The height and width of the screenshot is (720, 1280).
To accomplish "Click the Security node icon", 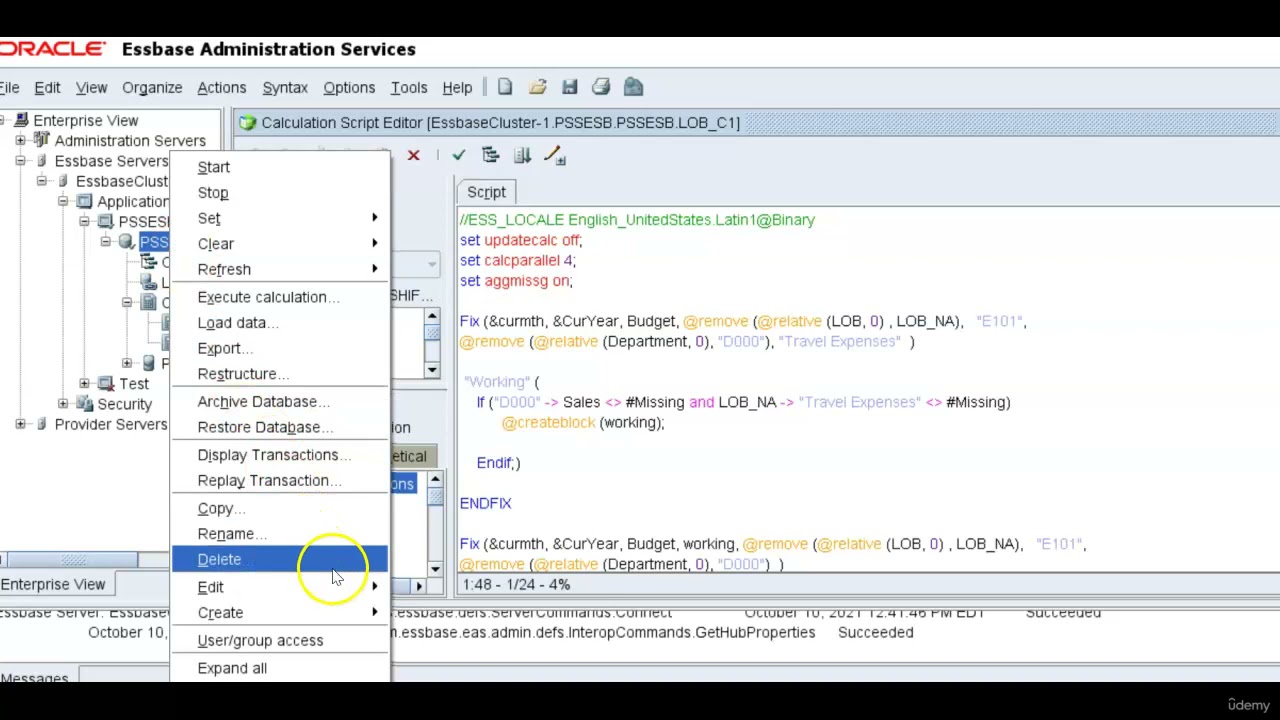I will (x=85, y=404).
